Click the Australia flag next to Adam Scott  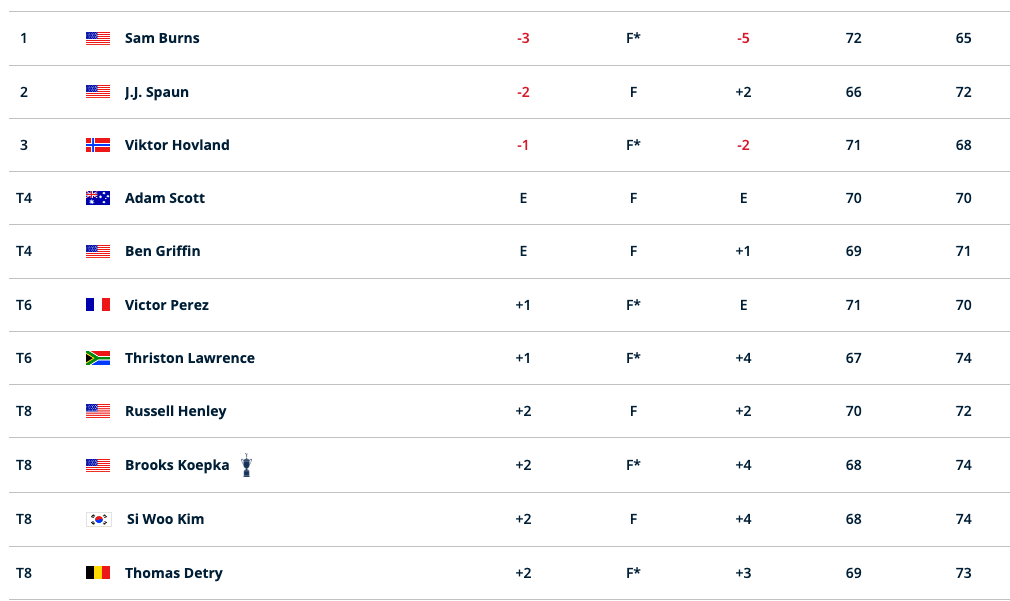coord(98,198)
